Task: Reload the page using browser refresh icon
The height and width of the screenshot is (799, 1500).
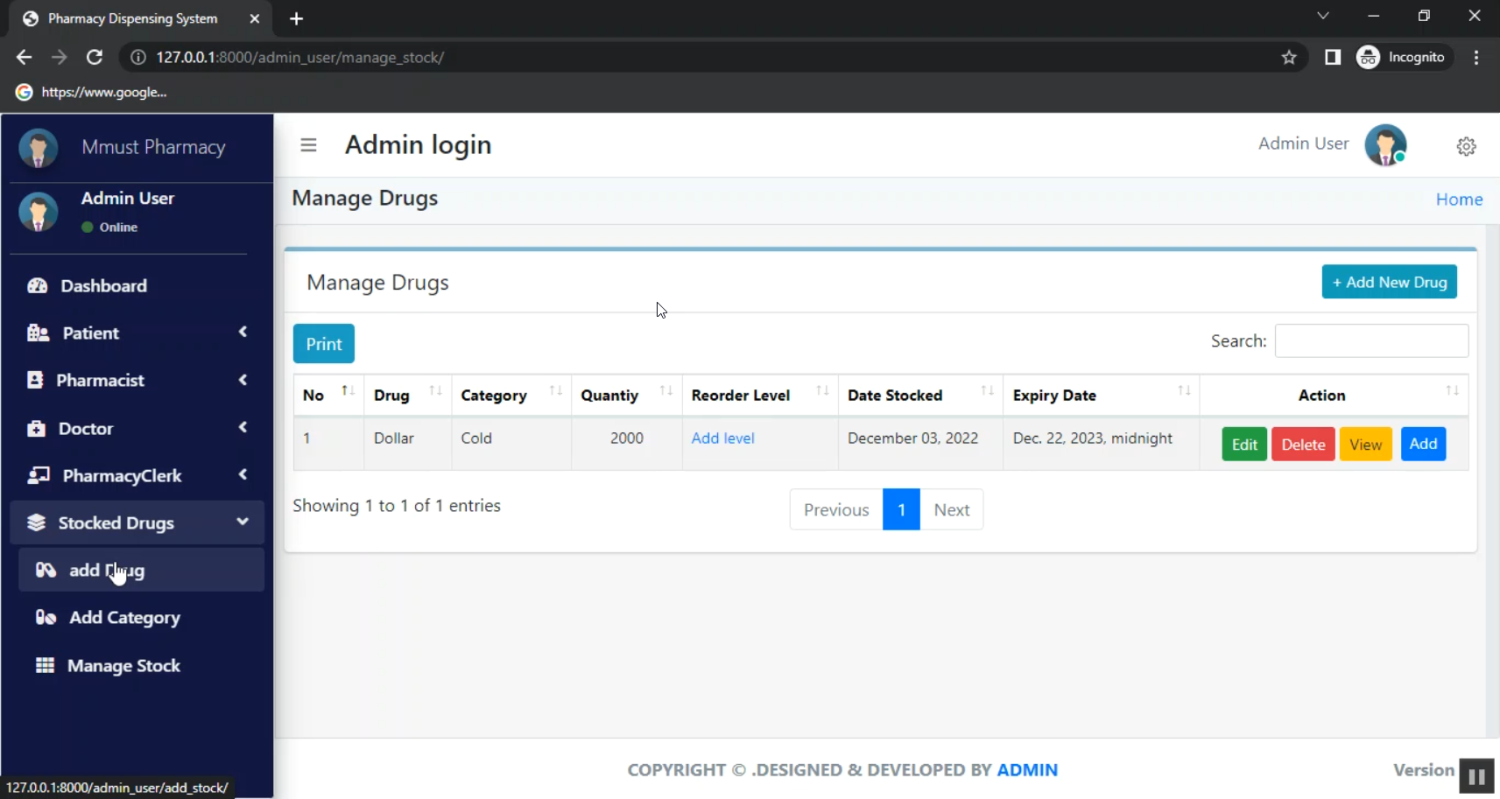Action: (x=94, y=58)
